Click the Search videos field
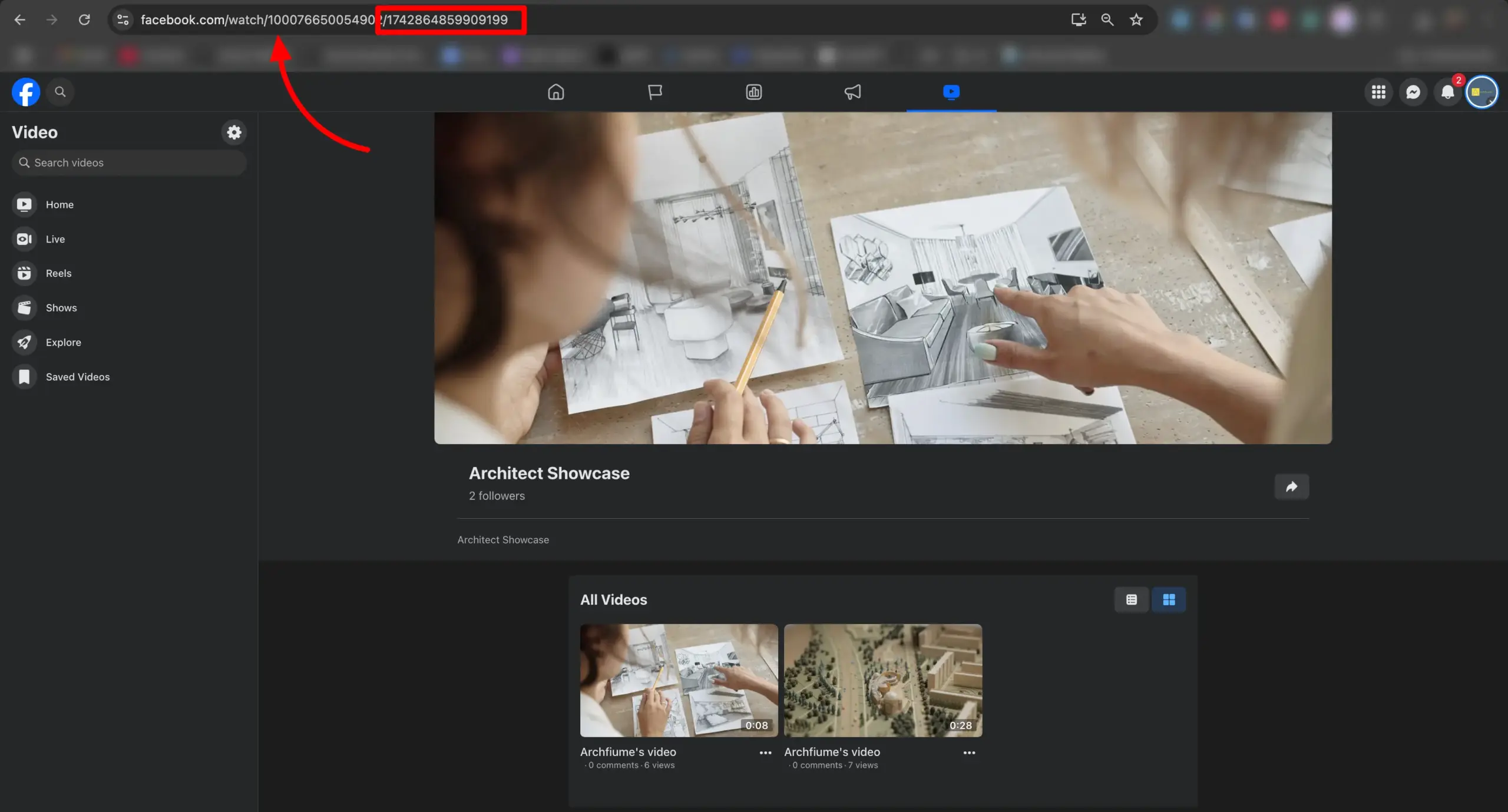Viewport: 1508px width, 812px height. pos(128,163)
